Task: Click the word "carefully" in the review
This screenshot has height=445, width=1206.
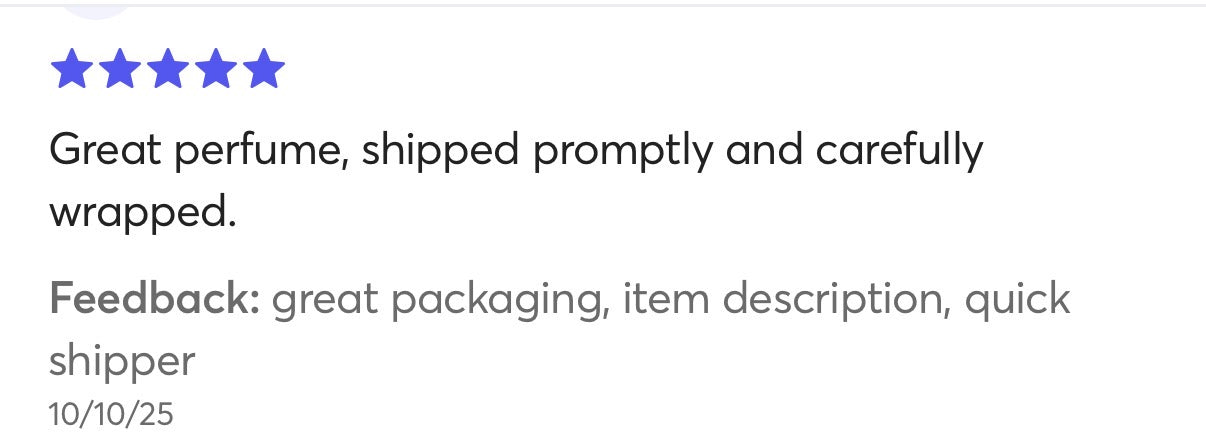Action: coord(900,150)
